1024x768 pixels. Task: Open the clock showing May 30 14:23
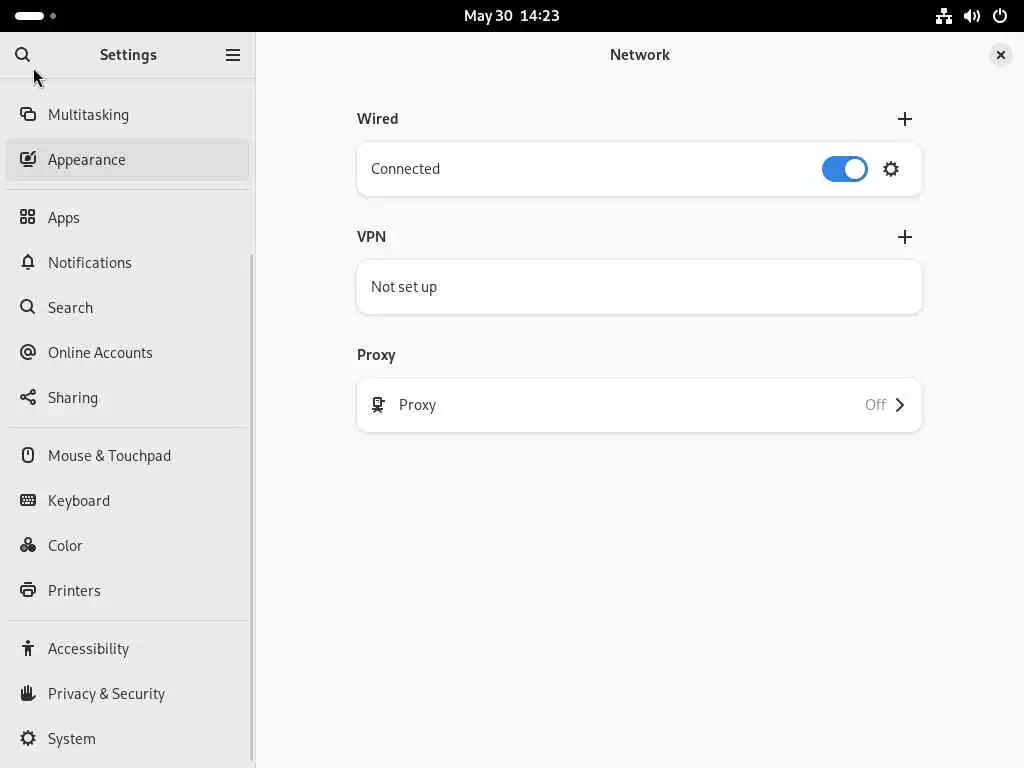click(x=511, y=16)
